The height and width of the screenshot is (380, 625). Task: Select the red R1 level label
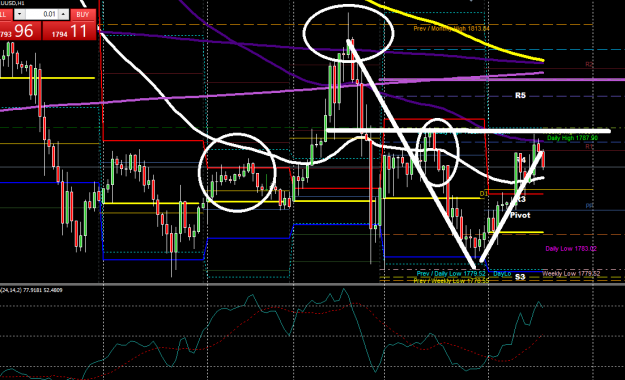click(589, 147)
